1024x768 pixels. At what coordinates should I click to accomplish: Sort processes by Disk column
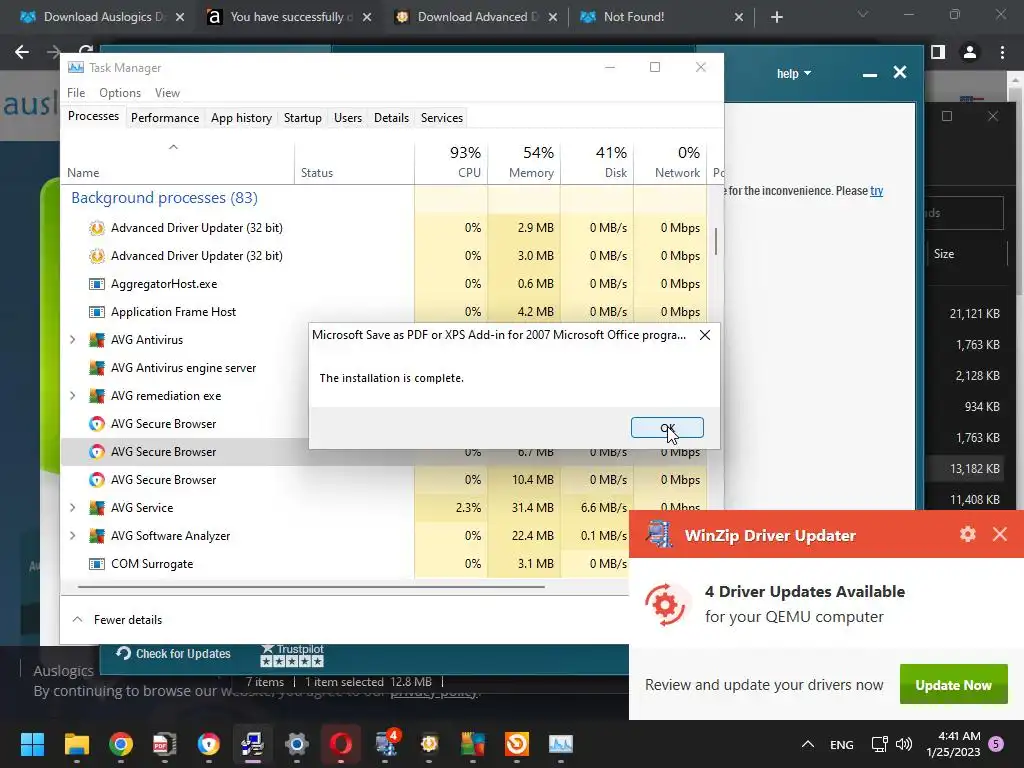[x=598, y=162]
